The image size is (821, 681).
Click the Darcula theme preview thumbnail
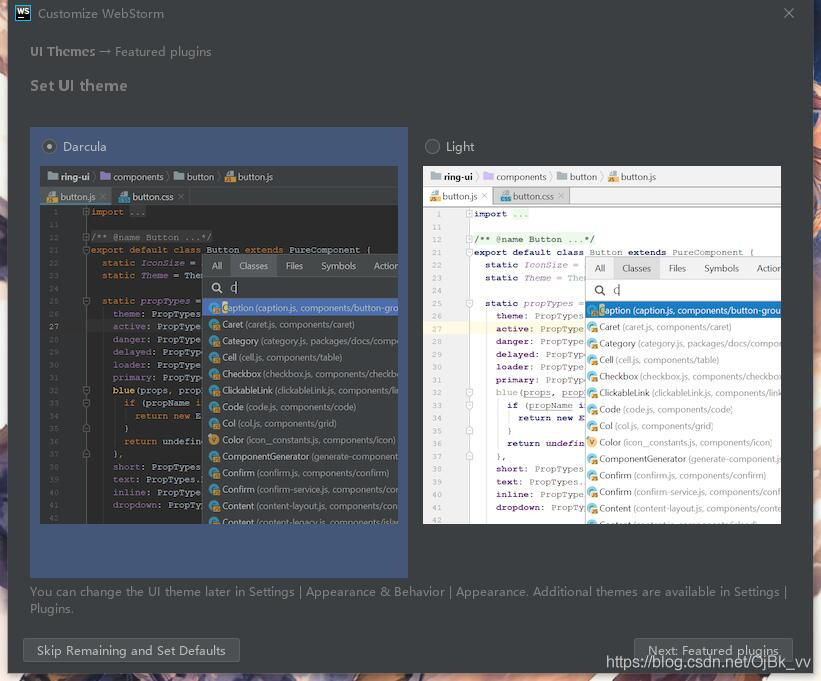click(219, 345)
